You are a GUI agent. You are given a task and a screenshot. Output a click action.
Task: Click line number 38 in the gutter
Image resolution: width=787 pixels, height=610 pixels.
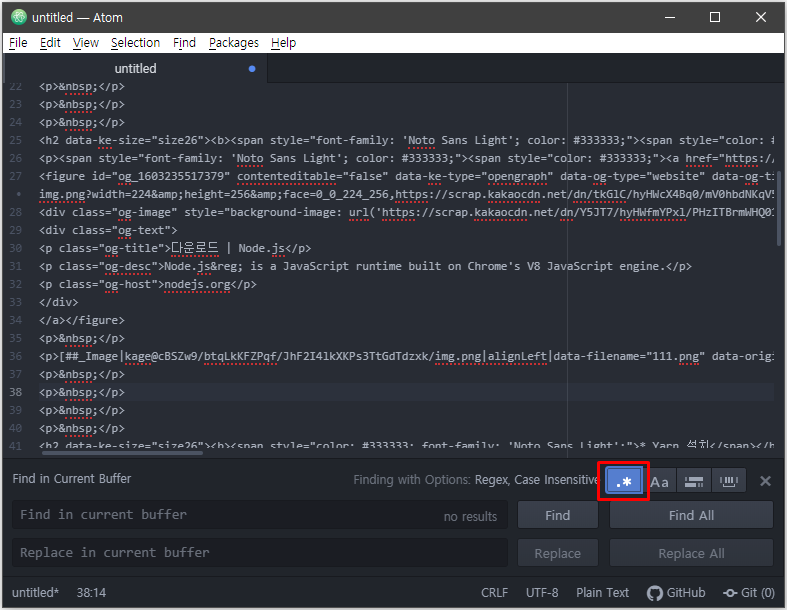pyautogui.click(x=16, y=392)
